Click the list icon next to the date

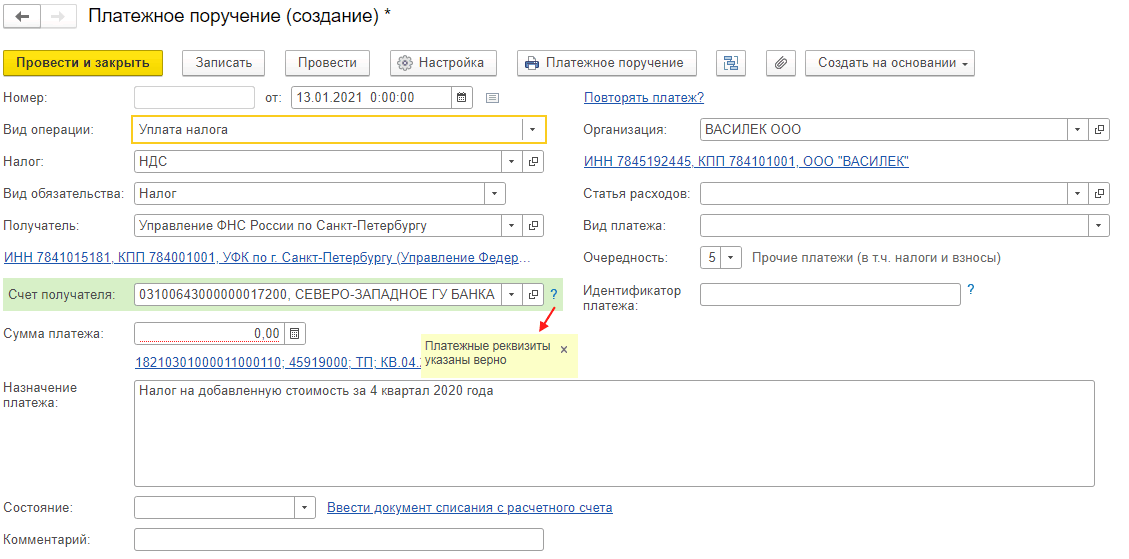coord(492,97)
